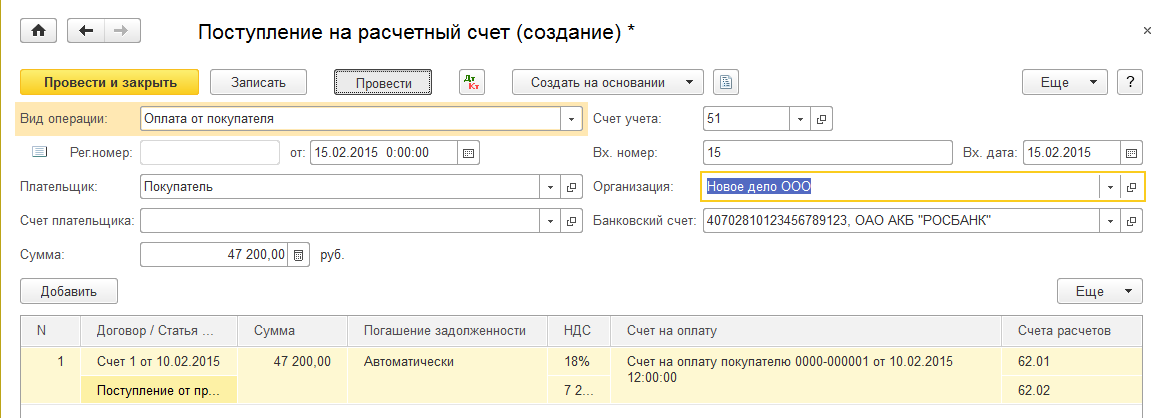Image resolution: width=1154 pixels, height=418 pixels.
Task: Click the Рег.номер input field
Action: pos(210,153)
